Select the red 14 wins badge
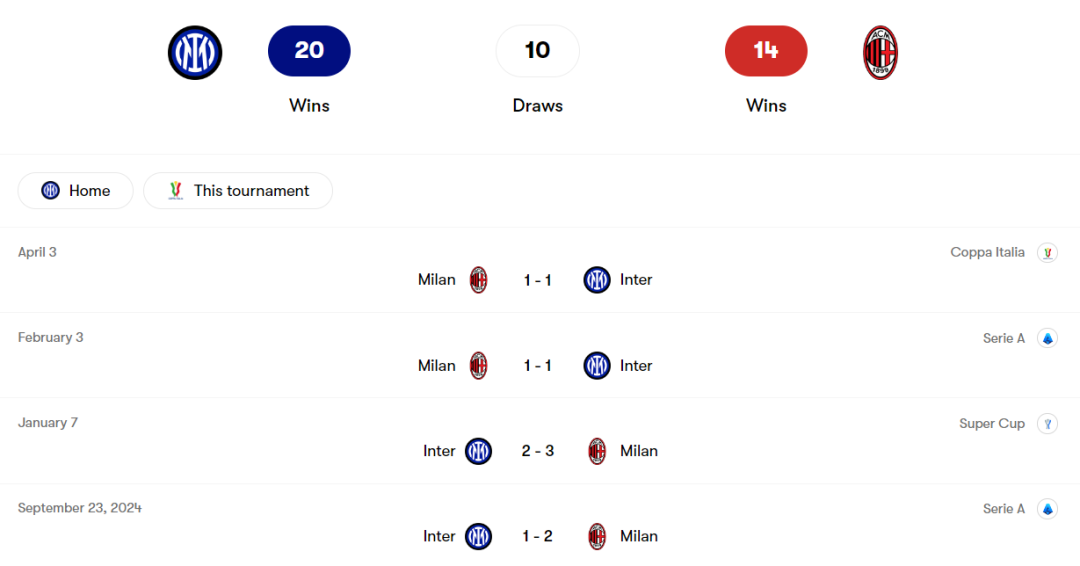The height and width of the screenshot is (566, 1080). click(x=766, y=51)
